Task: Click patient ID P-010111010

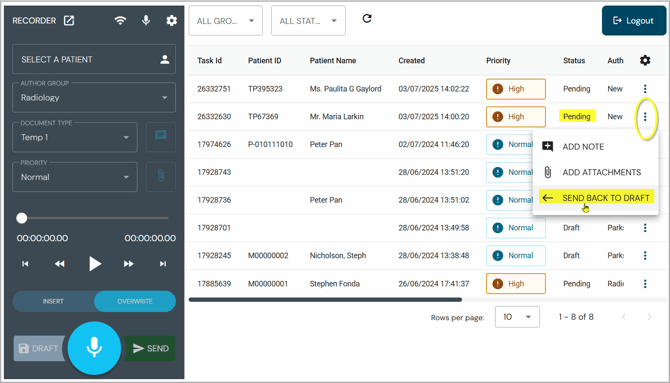Action: [270, 144]
